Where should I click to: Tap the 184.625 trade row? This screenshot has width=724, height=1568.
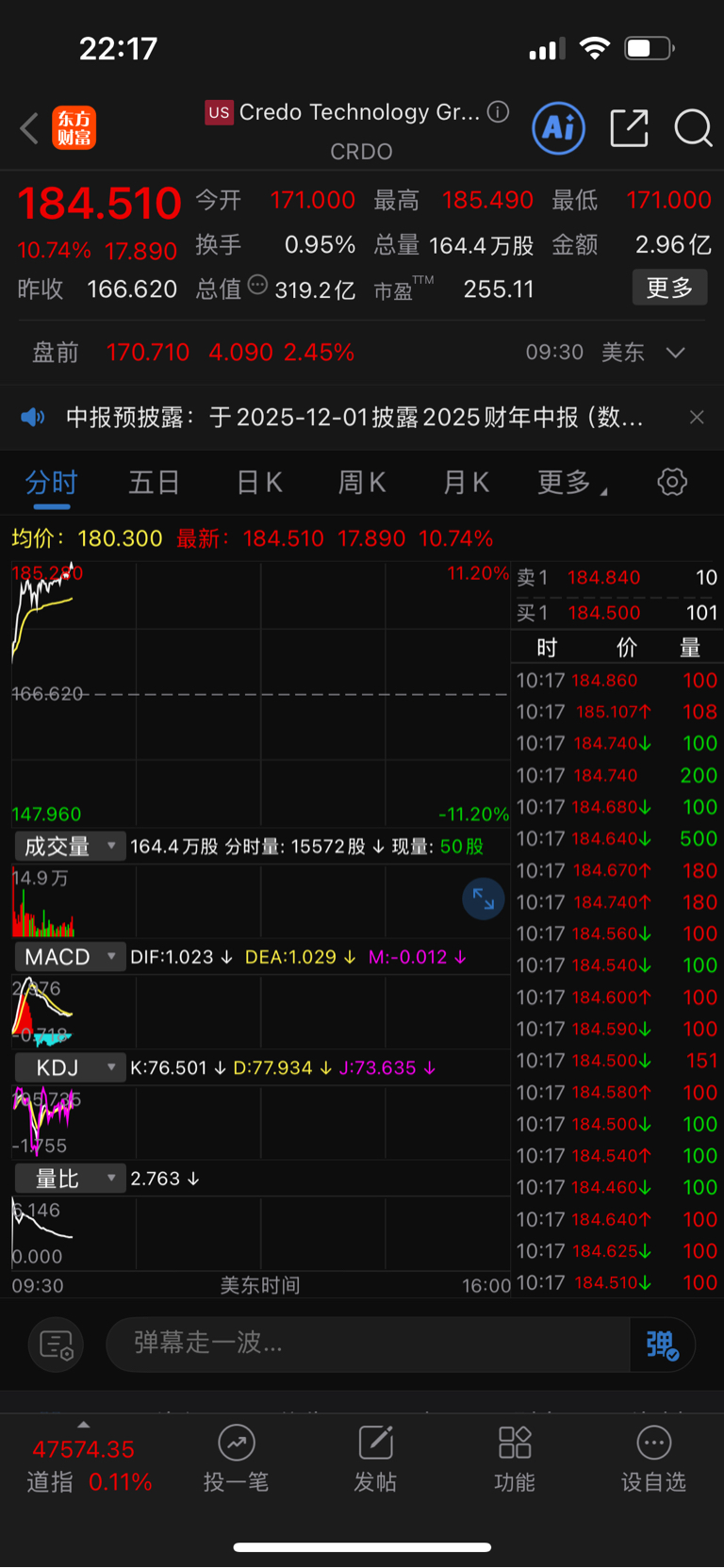[617, 1251]
